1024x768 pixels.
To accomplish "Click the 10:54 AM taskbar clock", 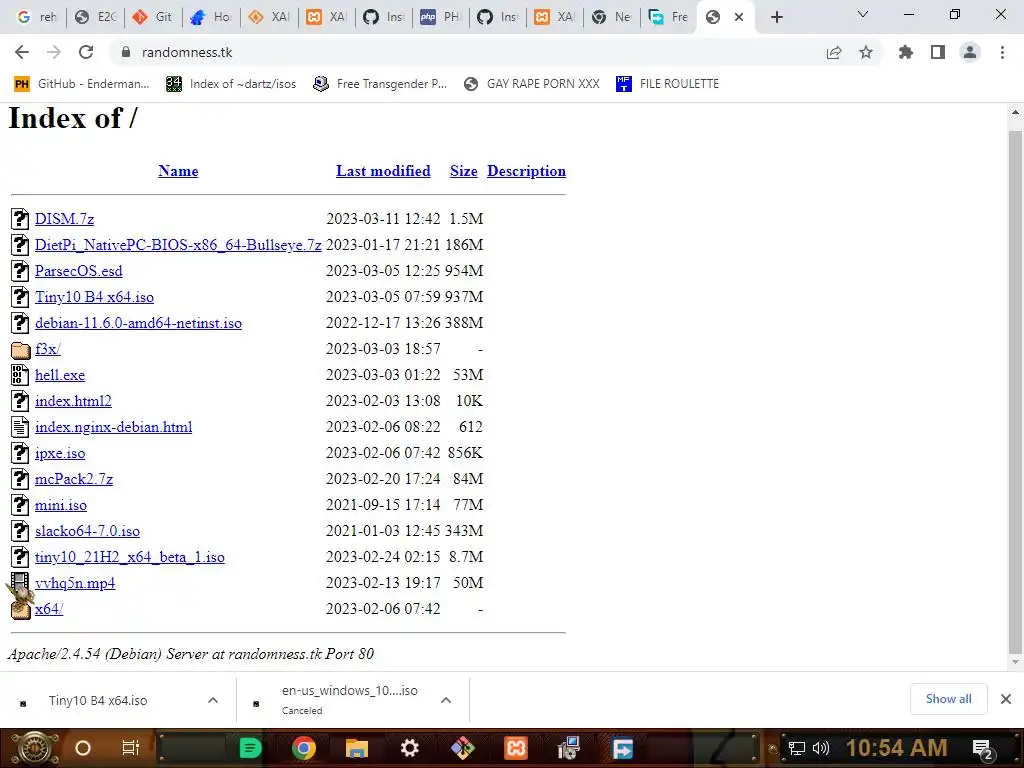I will point(897,748).
